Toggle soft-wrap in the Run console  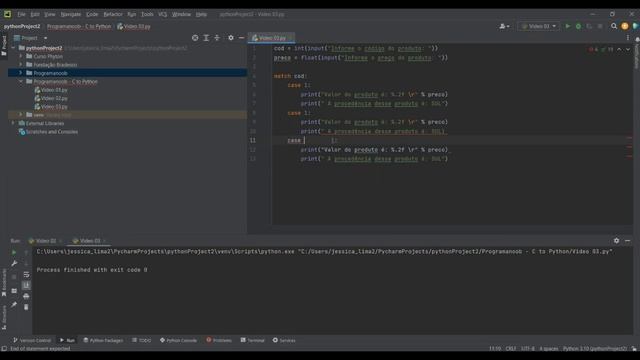click(x=26, y=275)
